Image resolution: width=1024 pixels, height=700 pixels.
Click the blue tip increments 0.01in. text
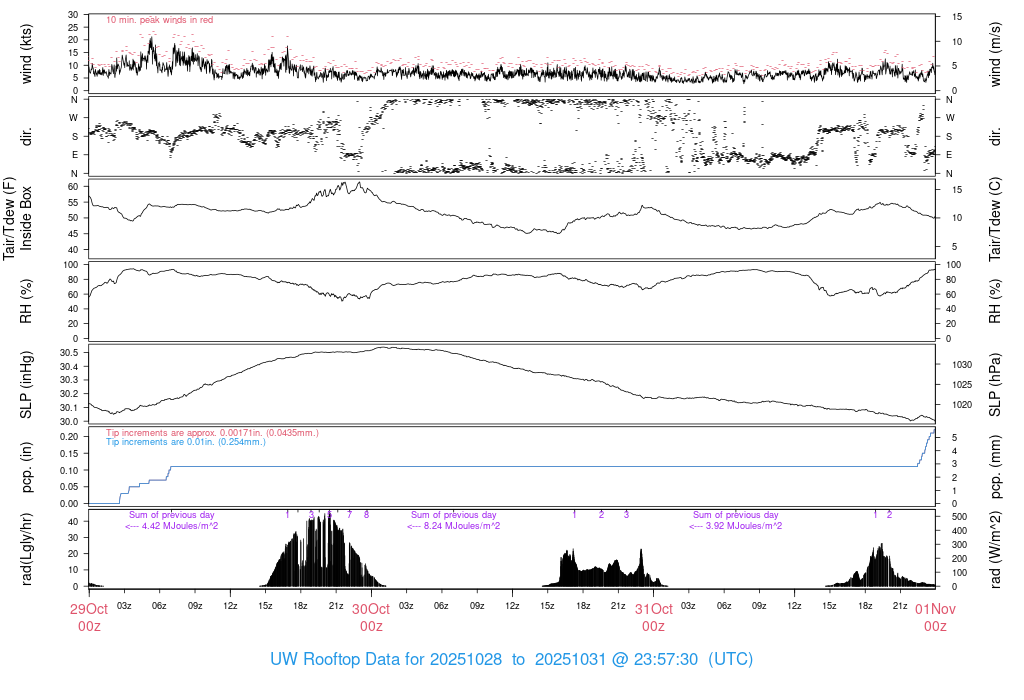pyautogui.click(x=186, y=442)
